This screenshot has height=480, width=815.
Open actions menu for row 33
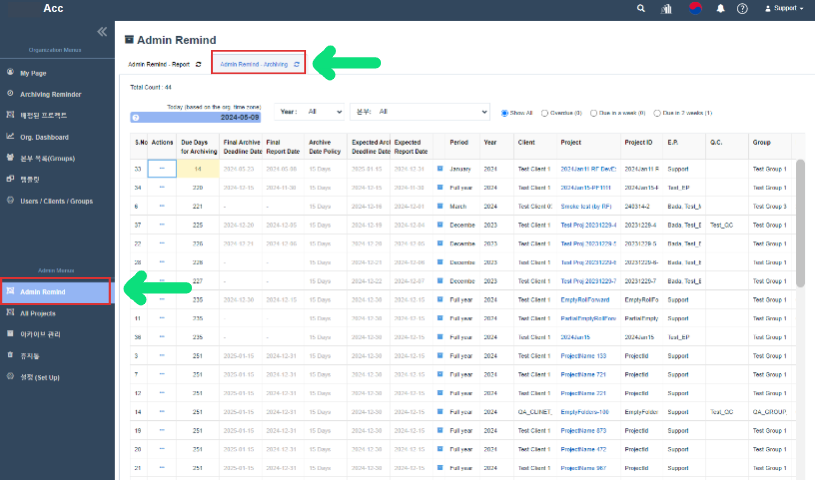click(162, 170)
